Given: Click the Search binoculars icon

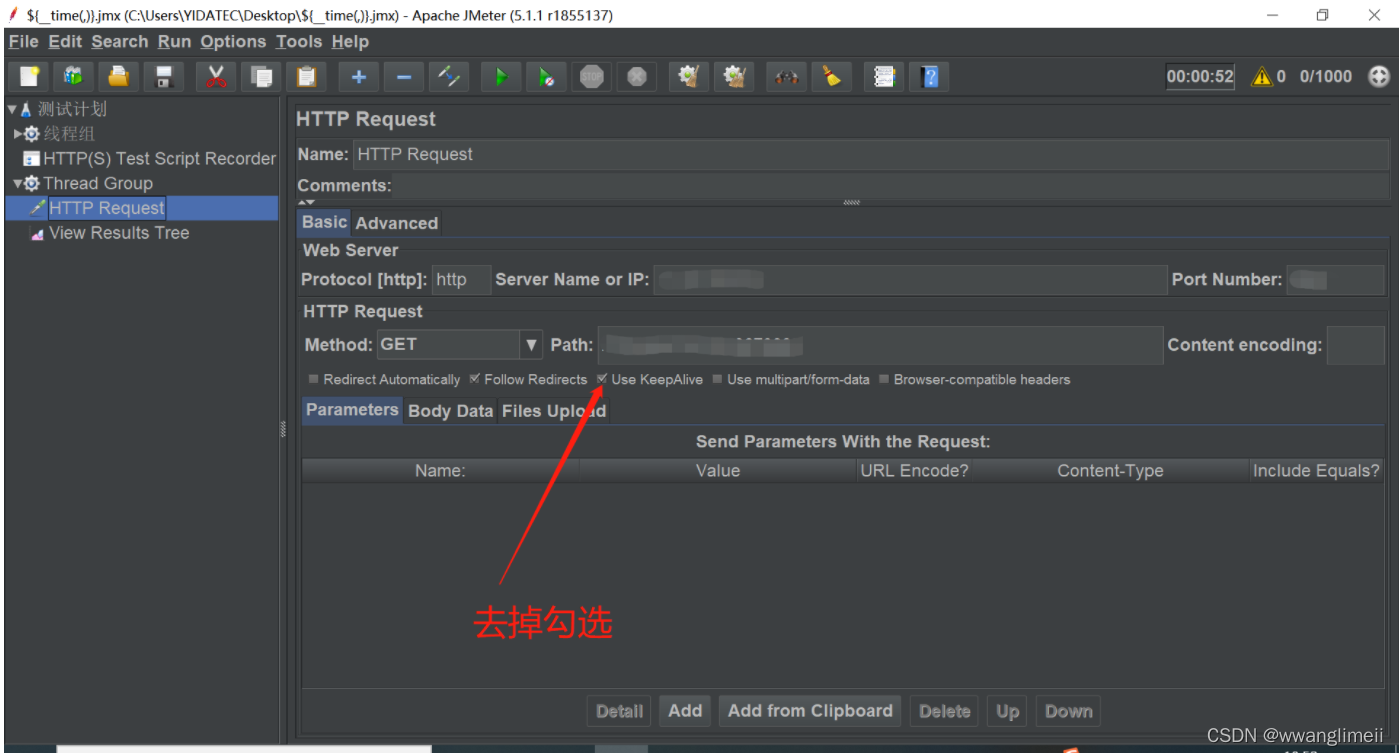Looking at the screenshot, I should coord(786,76).
